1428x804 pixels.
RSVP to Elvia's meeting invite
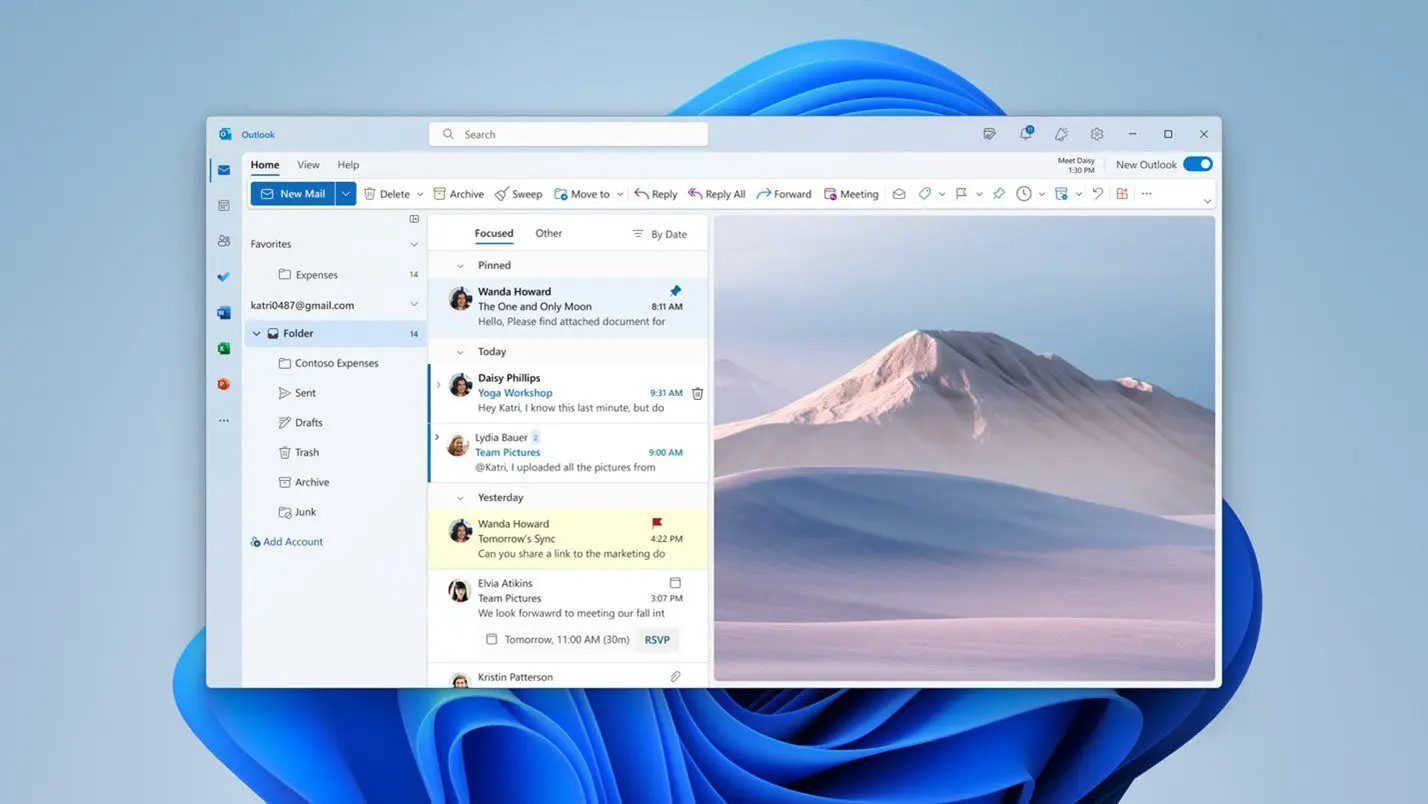click(x=656, y=639)
